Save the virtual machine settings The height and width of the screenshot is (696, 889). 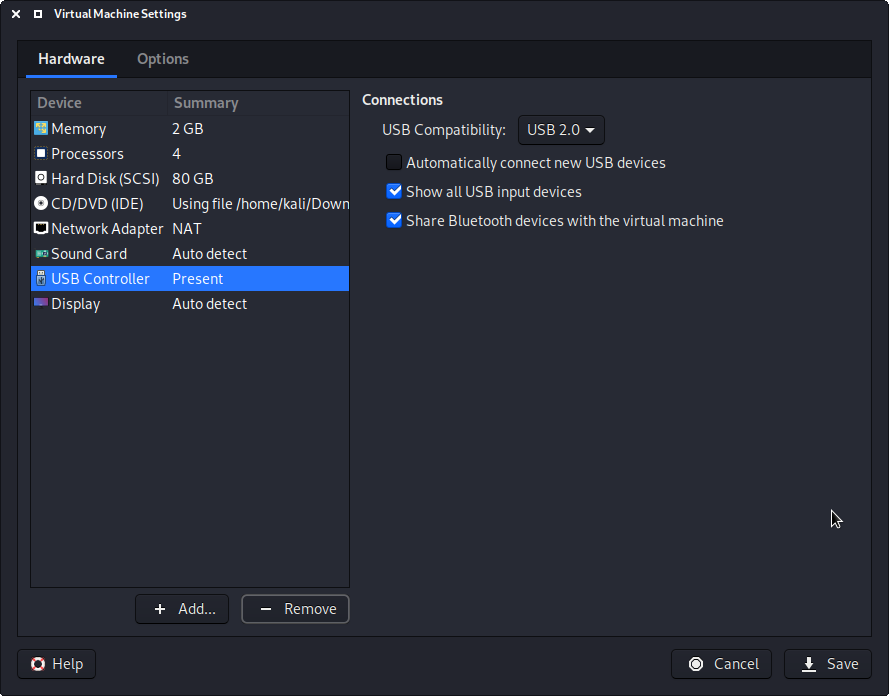[829, 664]
